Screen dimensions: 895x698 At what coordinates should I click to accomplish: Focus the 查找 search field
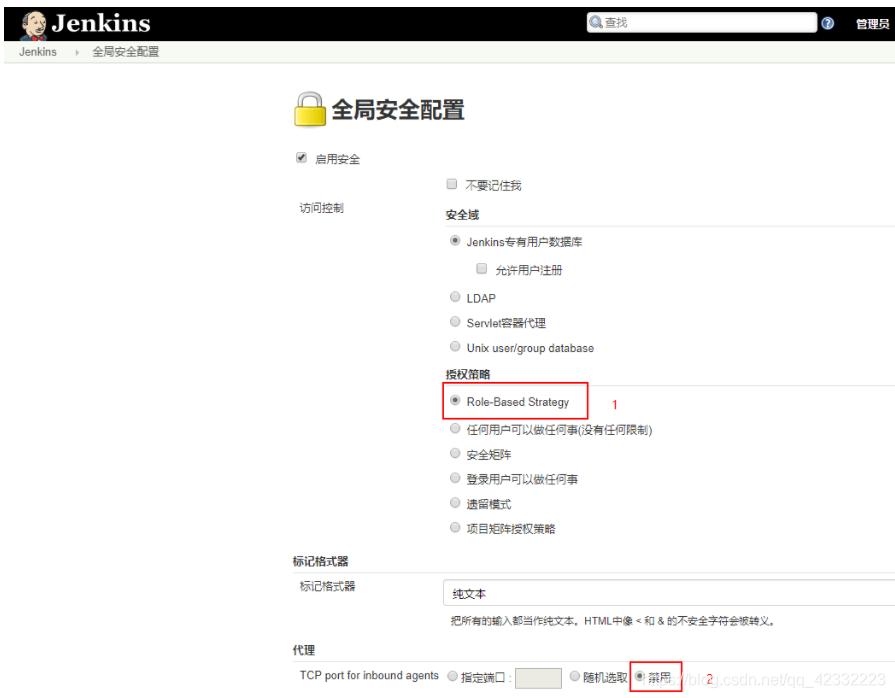[x=702, y=22]
